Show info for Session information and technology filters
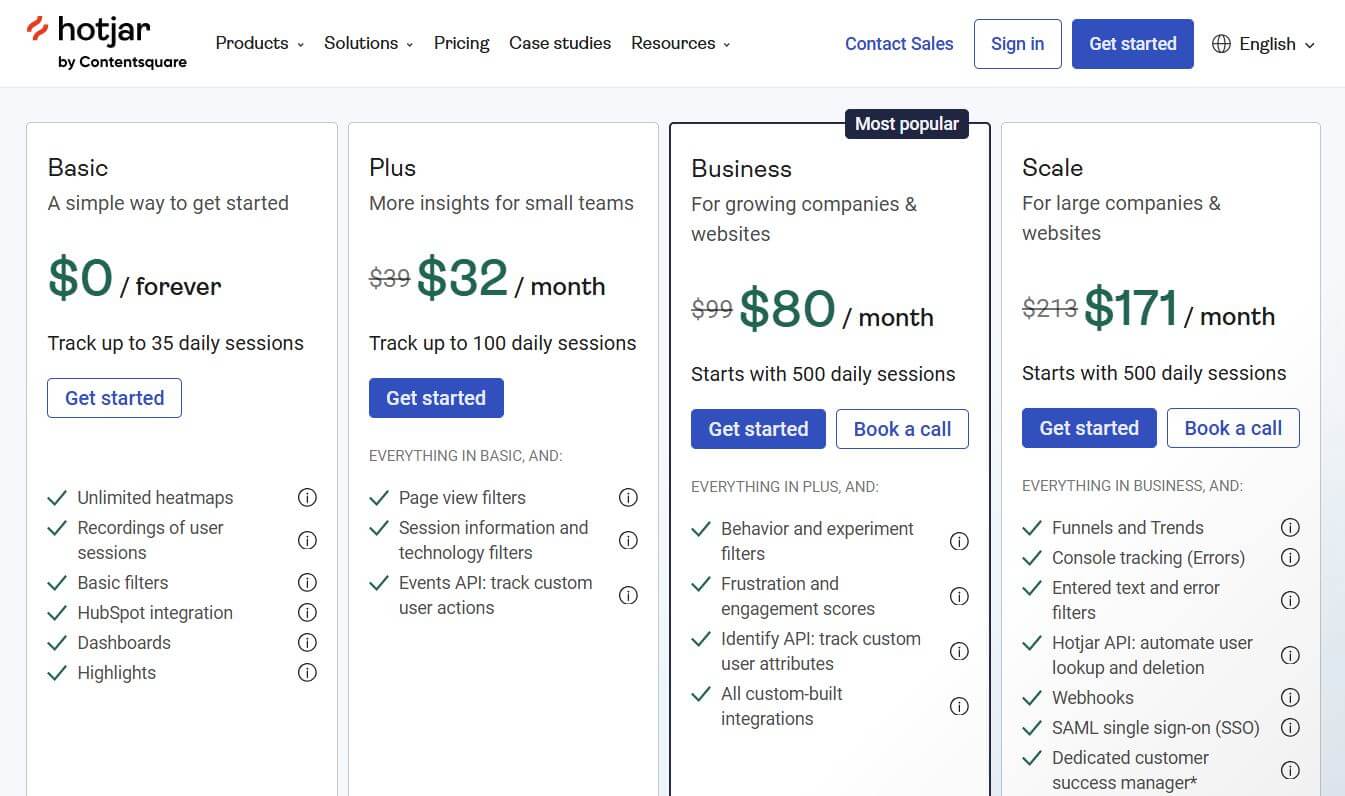 point(628,540)
